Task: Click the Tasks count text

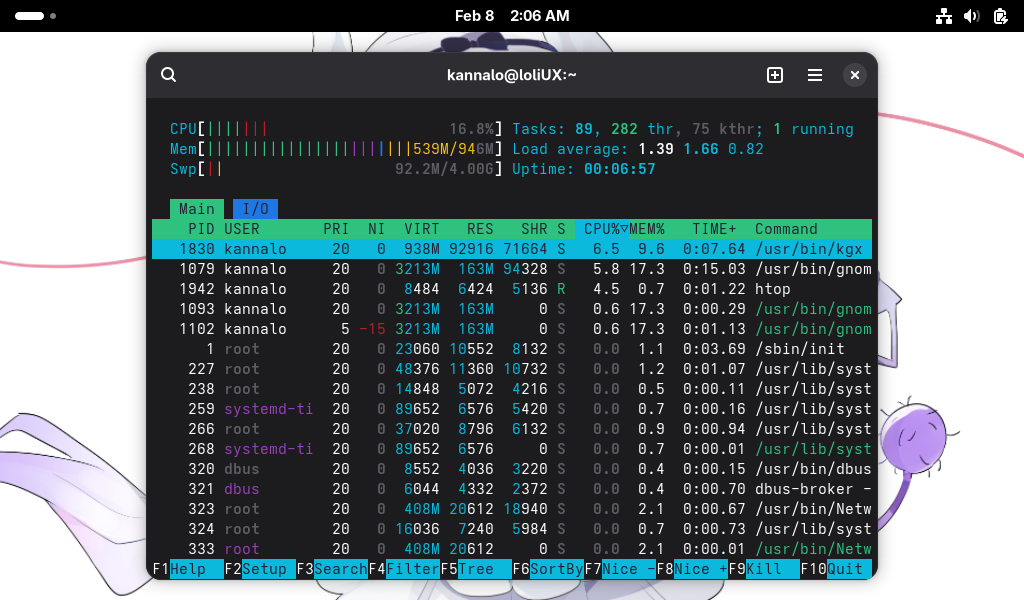Action: [682, 129]
